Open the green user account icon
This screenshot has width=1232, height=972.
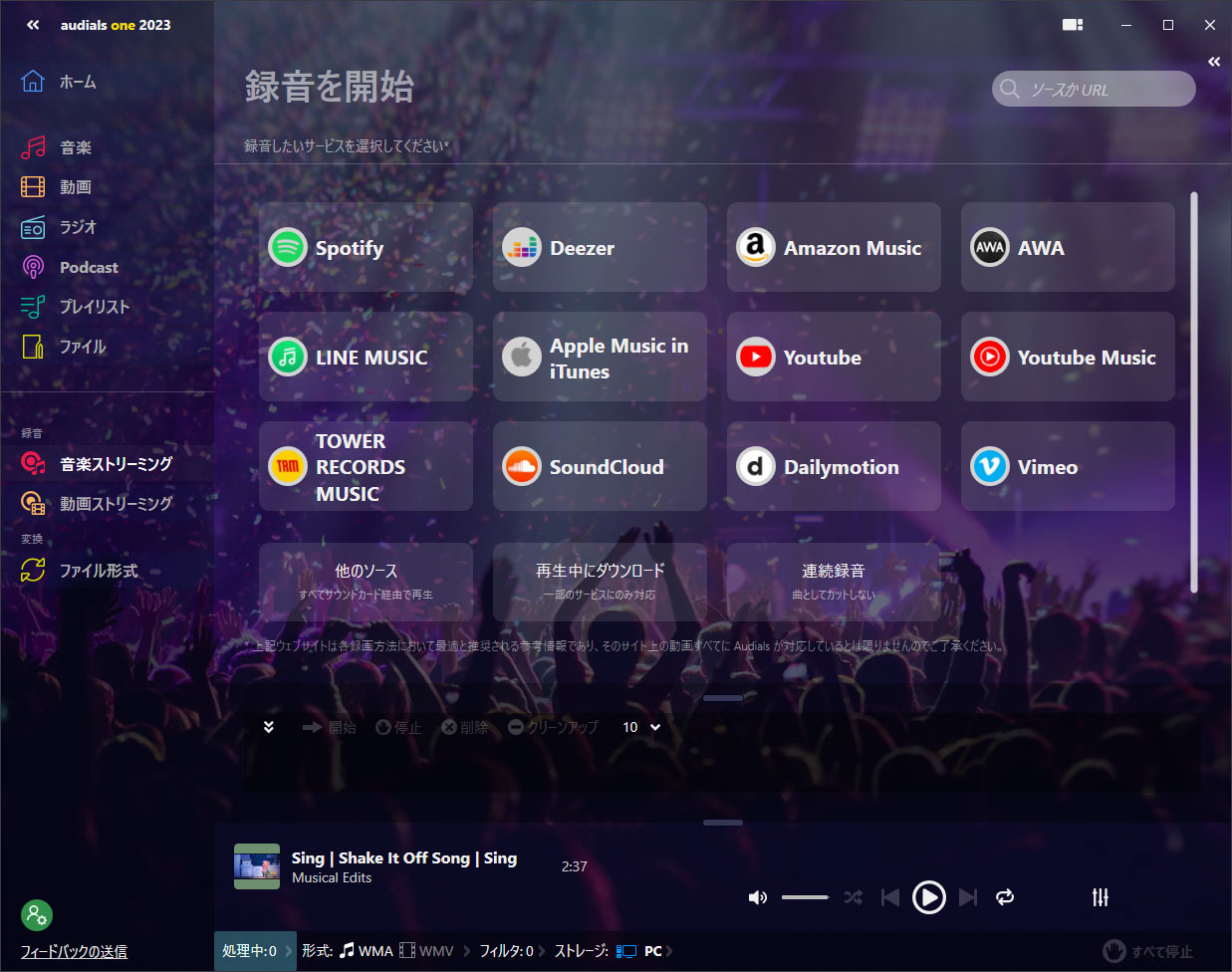tap(37, 915)
